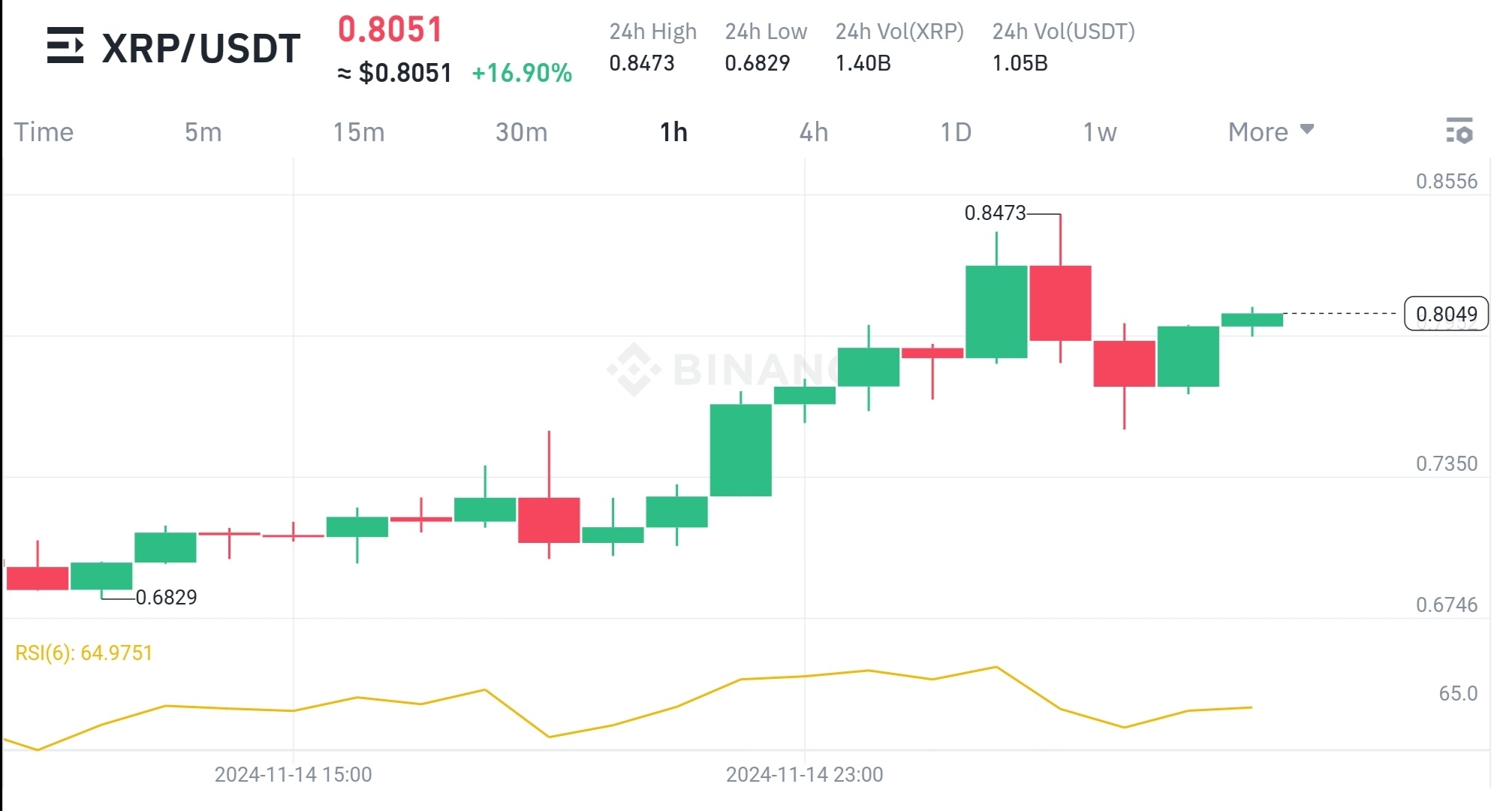Select the Time line-chart view
Image resolution: width=1512 pixels, height=811 pixels.
45,132
